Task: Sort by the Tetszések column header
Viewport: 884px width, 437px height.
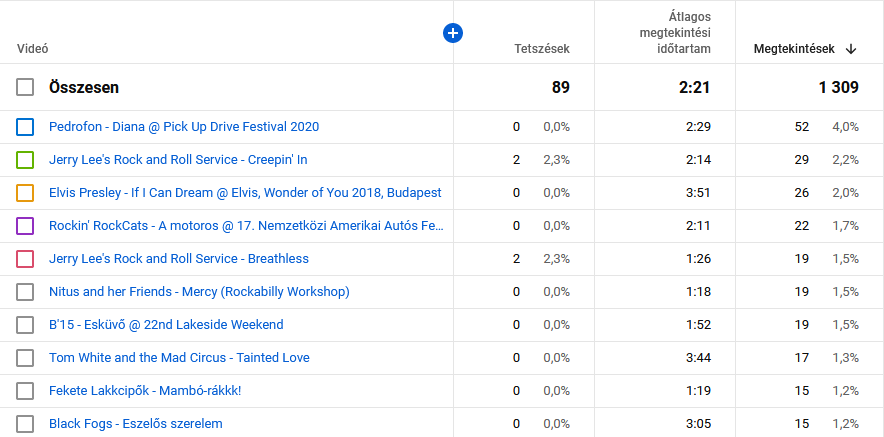Action: pyautogui.click(x=541, y=48)
